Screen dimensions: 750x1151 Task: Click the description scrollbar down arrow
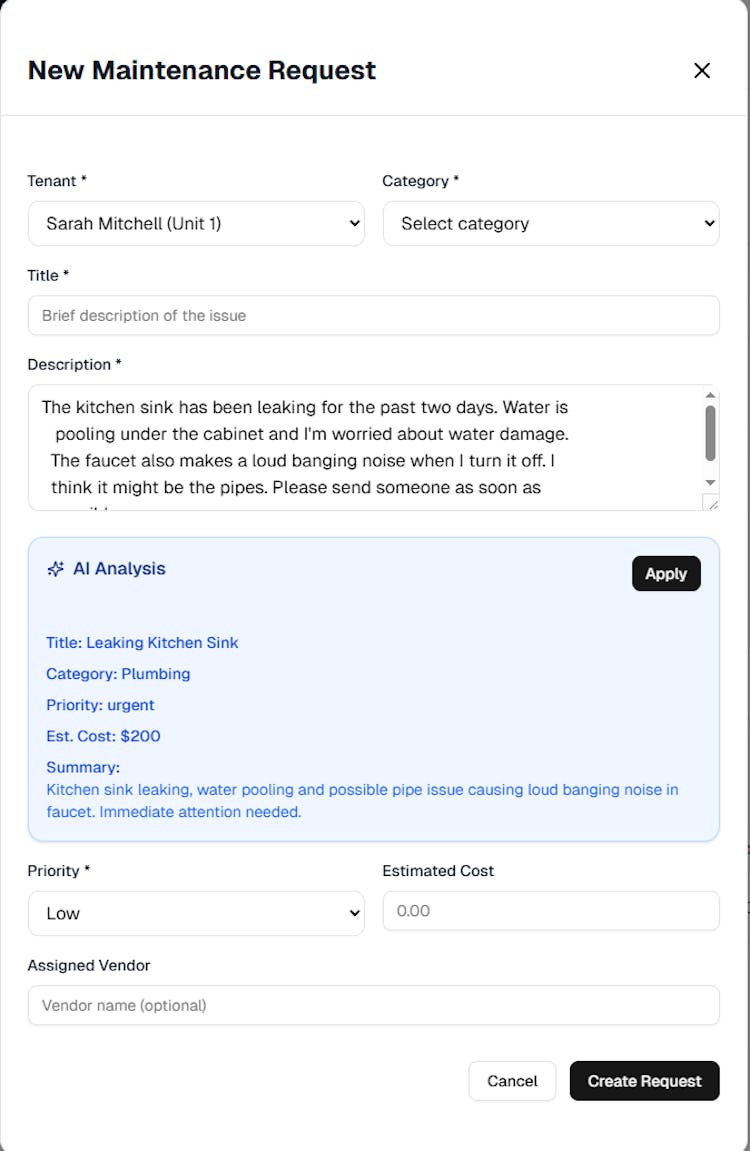(x=710, y=482)
